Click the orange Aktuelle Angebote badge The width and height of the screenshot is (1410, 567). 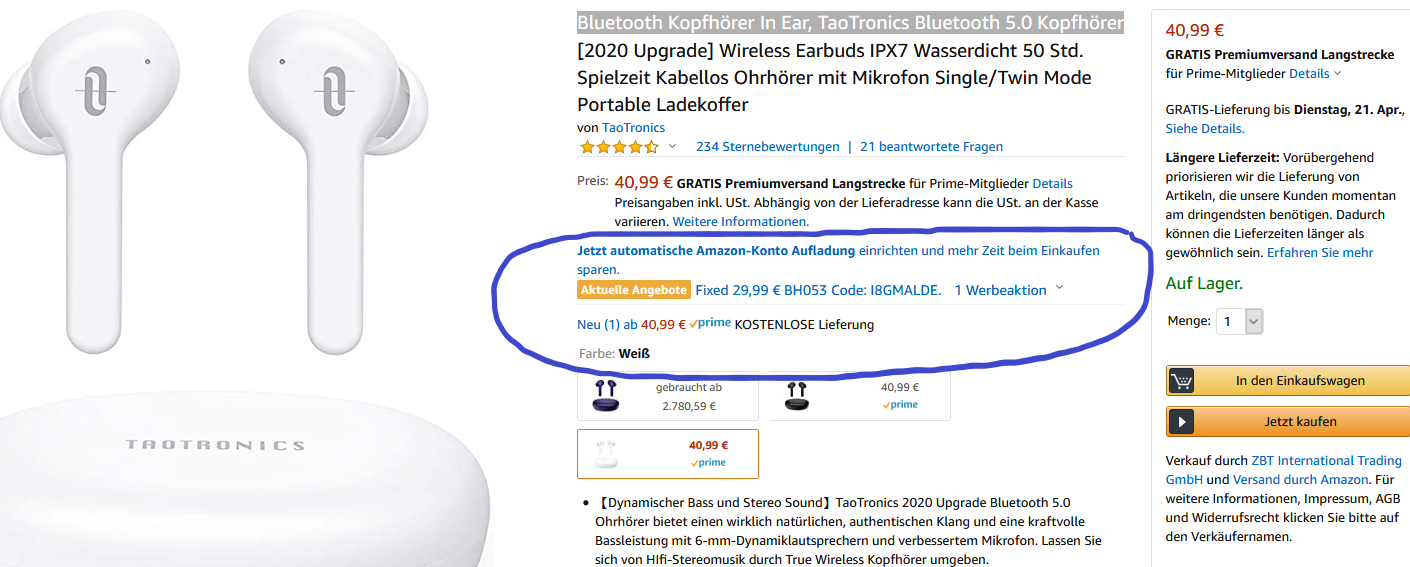tap(634, 290)
